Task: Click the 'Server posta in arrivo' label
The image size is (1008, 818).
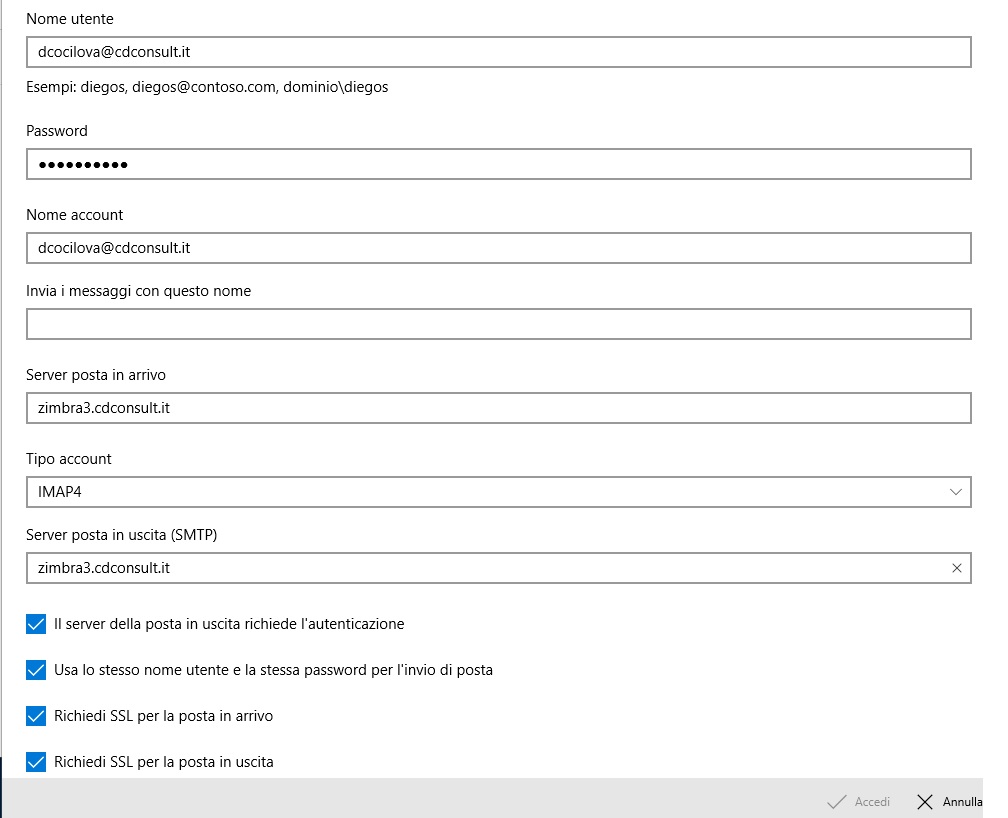Action: pyautogui.click(x=96, y=375)
